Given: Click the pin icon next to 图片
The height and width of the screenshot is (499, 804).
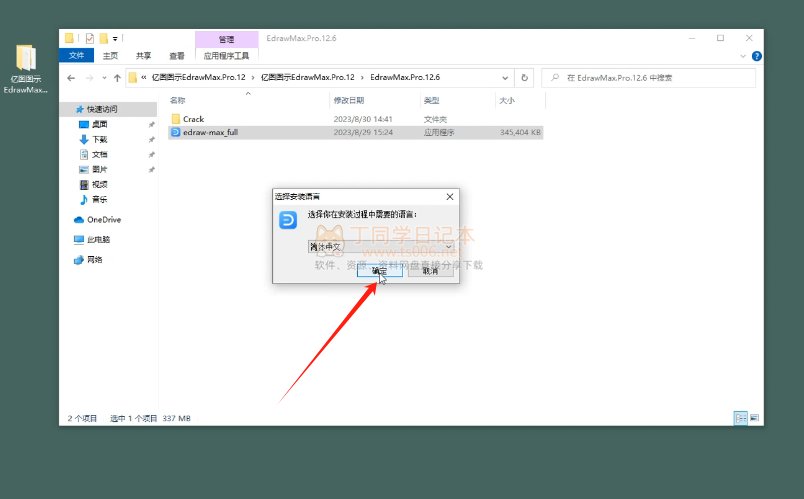Looking at the screenshot, I should (151, 169).
